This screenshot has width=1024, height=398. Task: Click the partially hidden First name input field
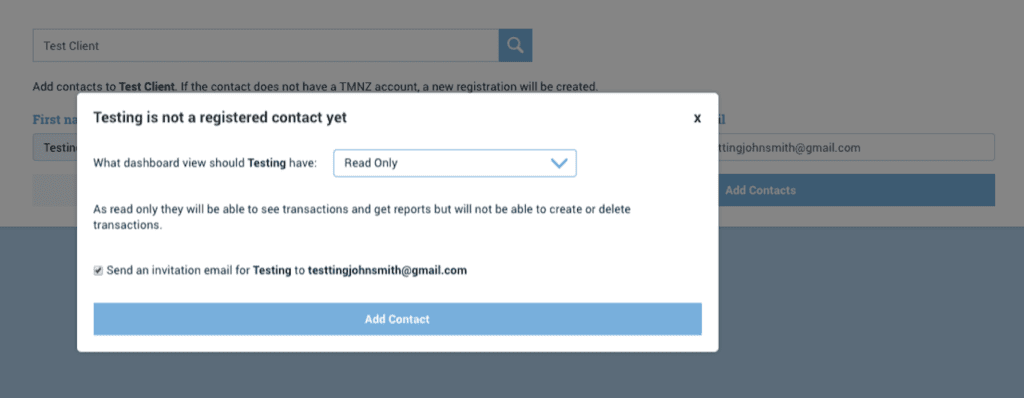coord(55,148)
